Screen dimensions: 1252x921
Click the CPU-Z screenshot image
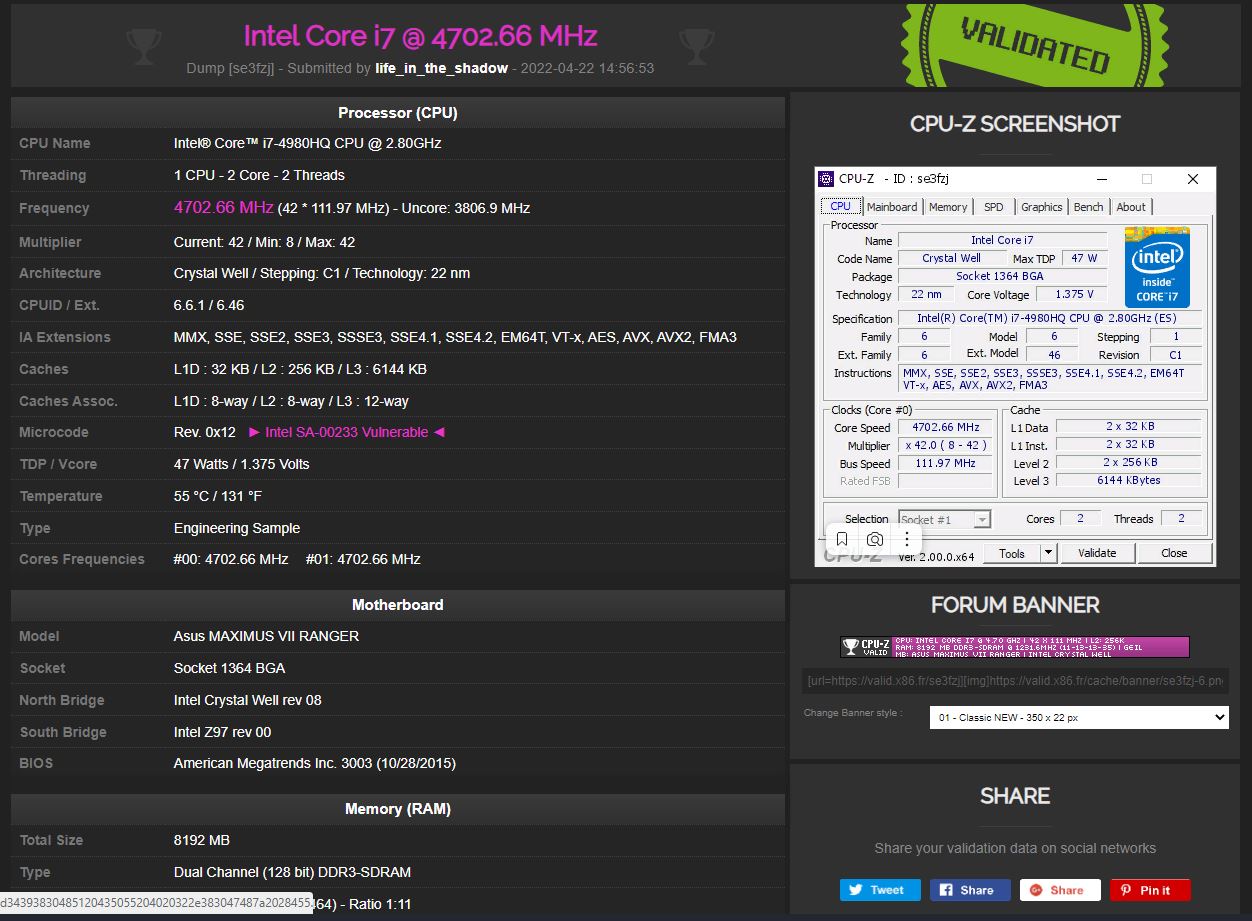point(1016,367)
